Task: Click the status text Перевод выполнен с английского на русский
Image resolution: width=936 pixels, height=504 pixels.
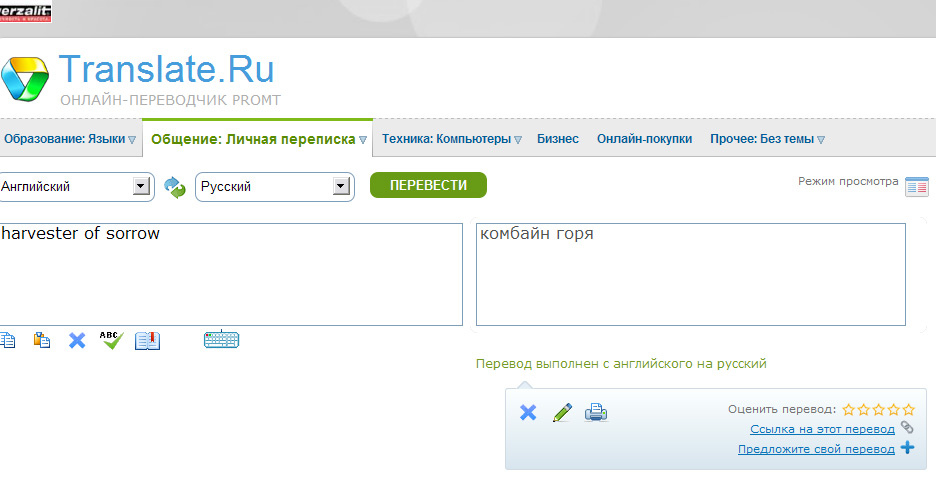Action: (x=621, y=364)
